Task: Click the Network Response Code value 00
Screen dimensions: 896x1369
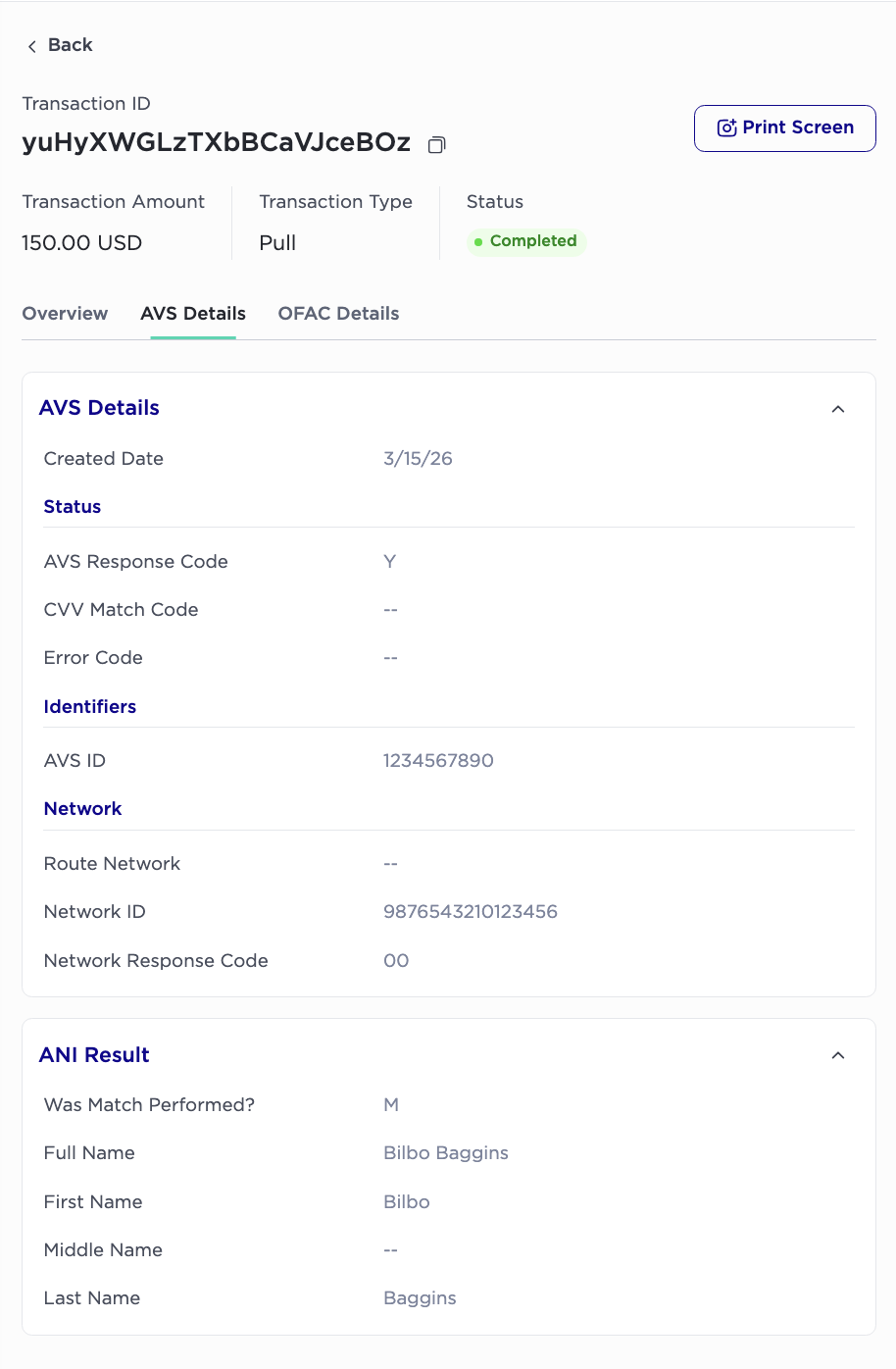Action: [396, 961]
